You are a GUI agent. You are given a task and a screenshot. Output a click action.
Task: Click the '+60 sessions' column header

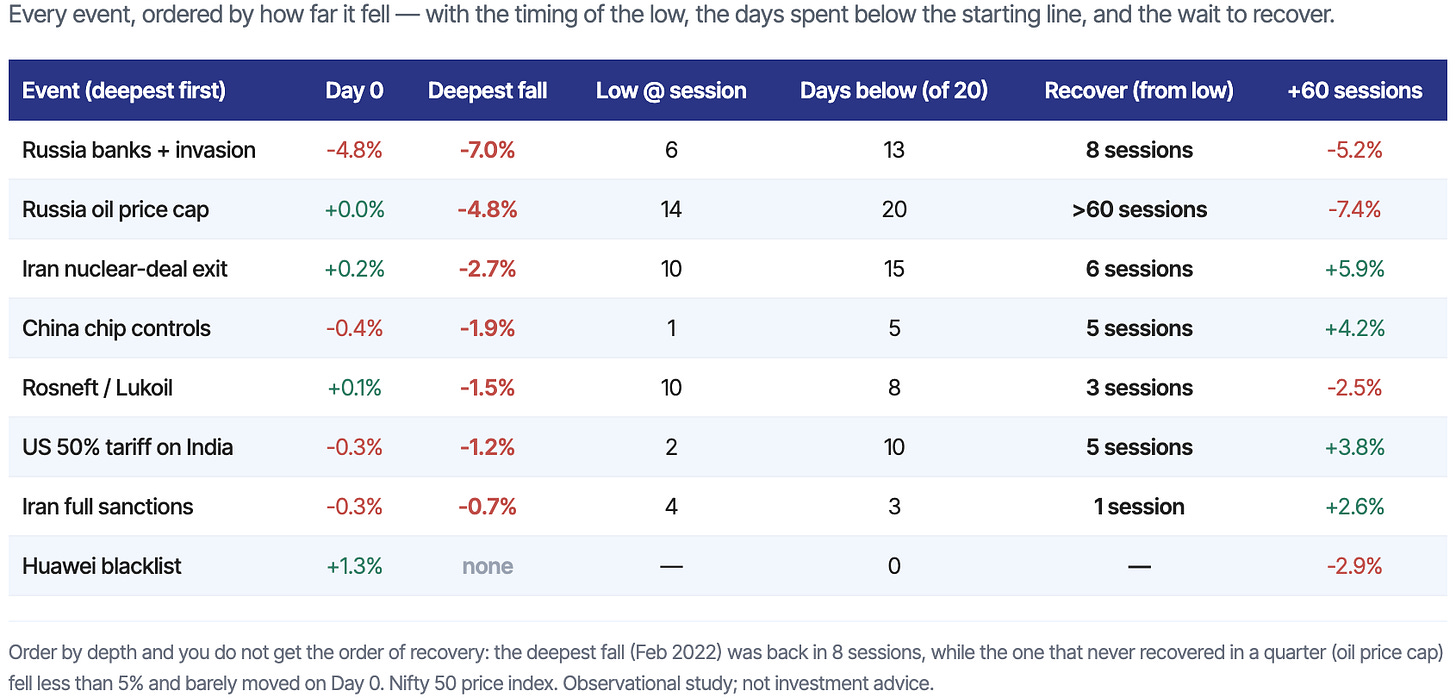[x=1355, y=91]
